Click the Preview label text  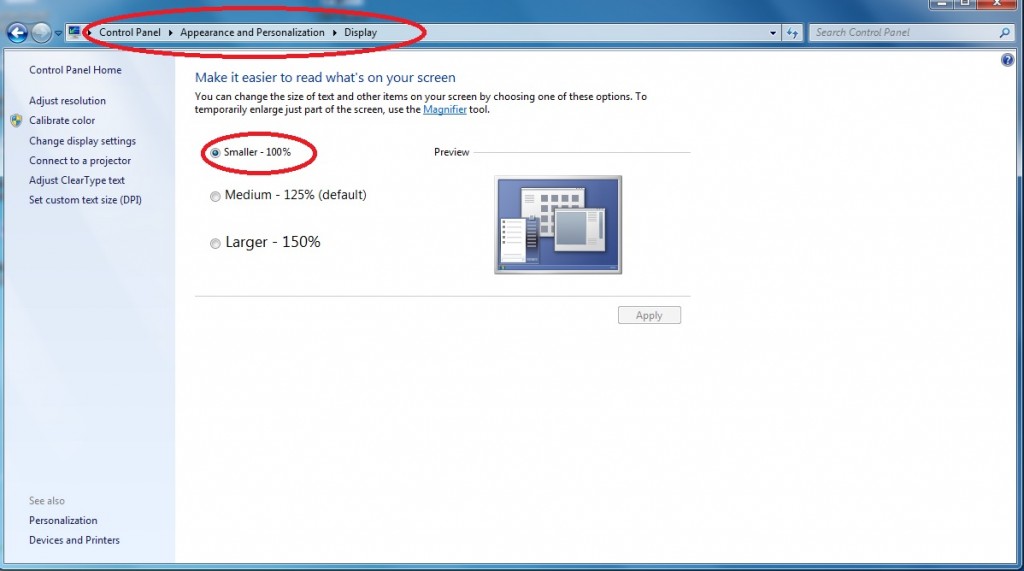[451, 152]
